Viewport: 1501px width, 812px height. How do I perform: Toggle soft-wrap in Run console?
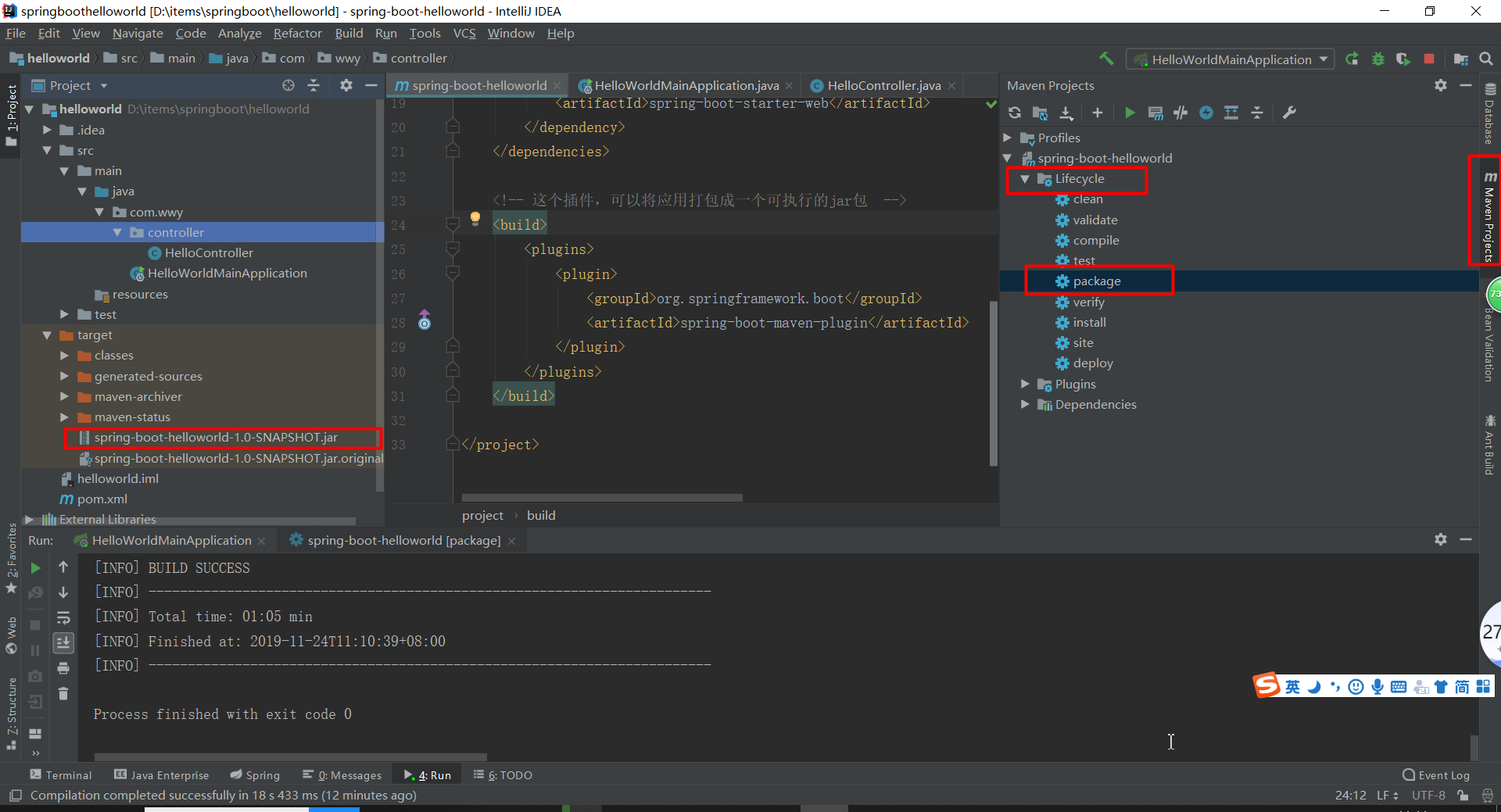(63, 617)
